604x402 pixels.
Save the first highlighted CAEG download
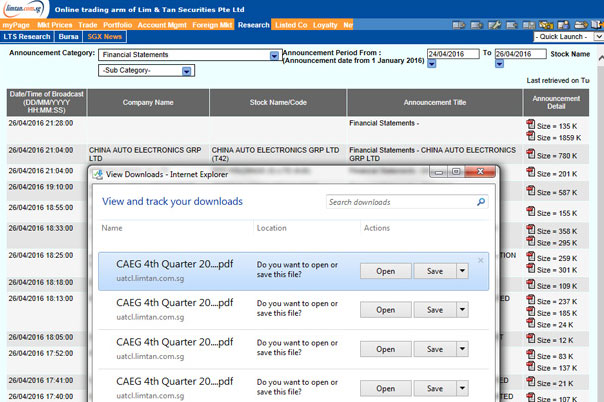point(435,271)
